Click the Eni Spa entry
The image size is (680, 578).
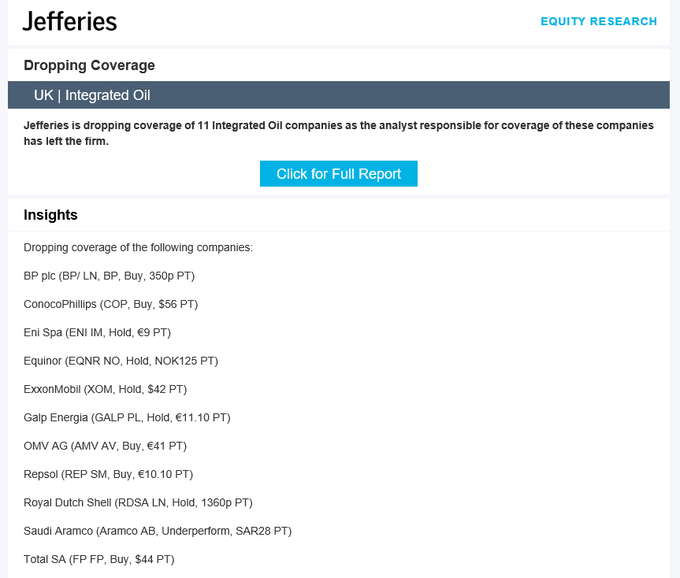tap(97, 333)
